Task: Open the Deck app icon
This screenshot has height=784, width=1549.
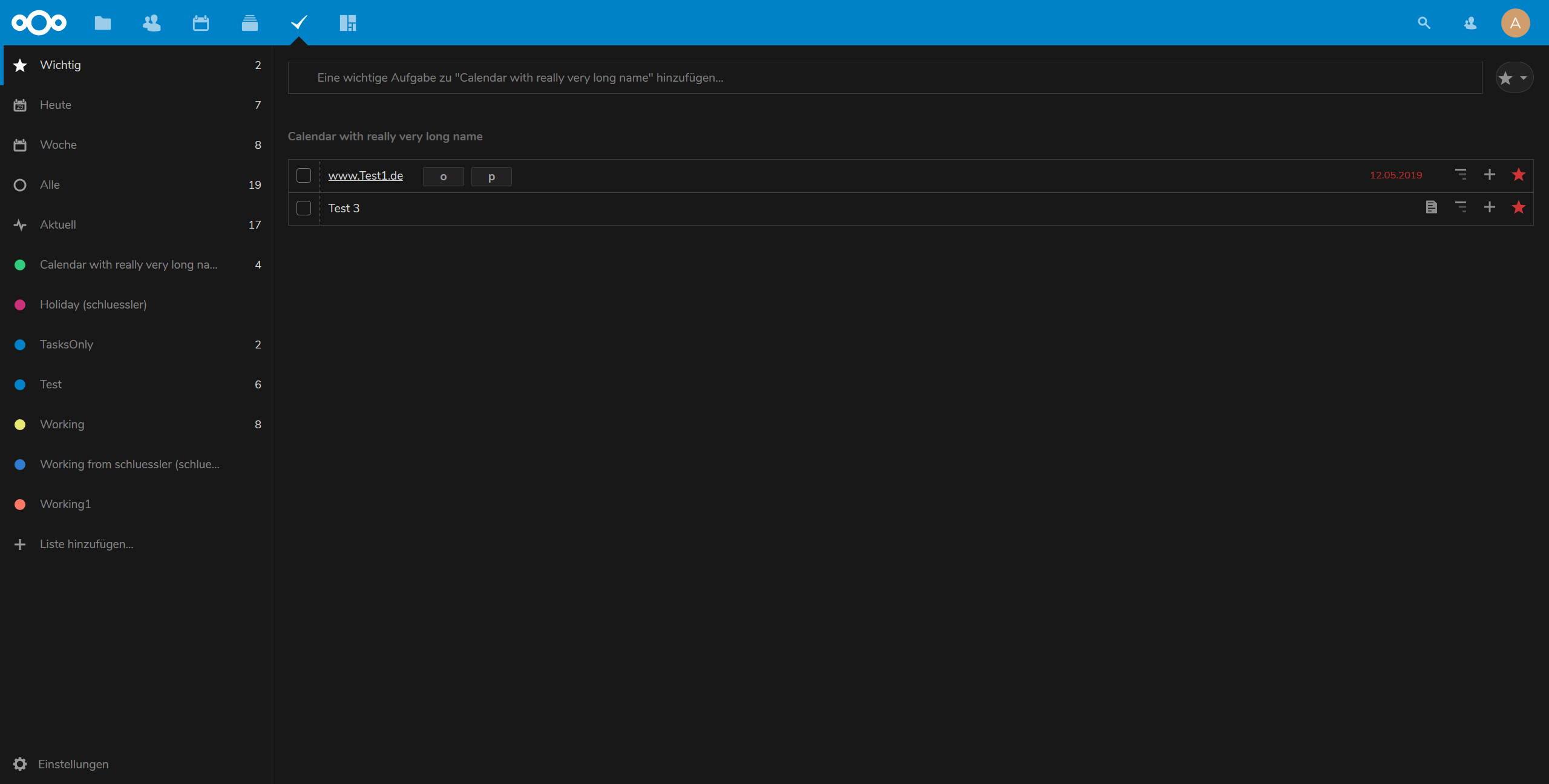Action: coord(250,23)
